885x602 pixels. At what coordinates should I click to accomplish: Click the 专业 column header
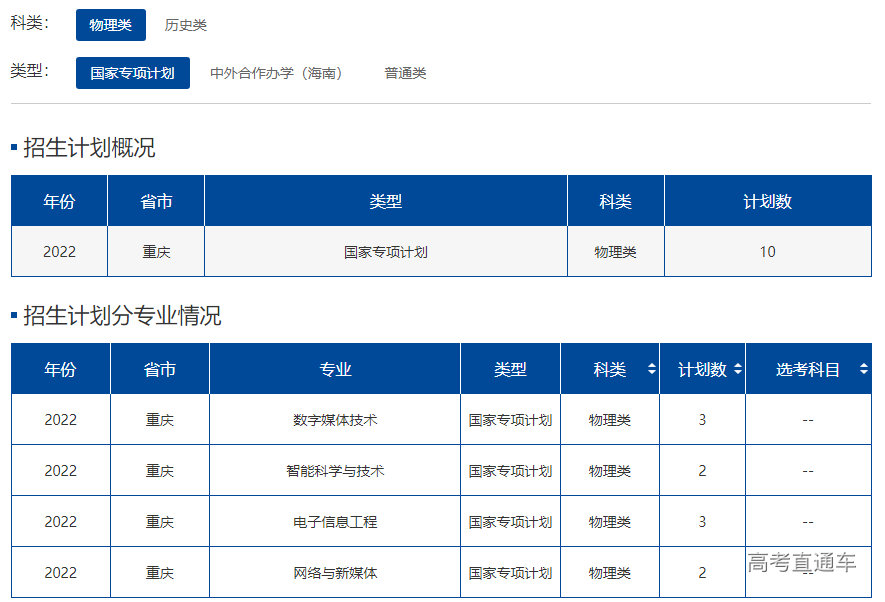point(335,369)
